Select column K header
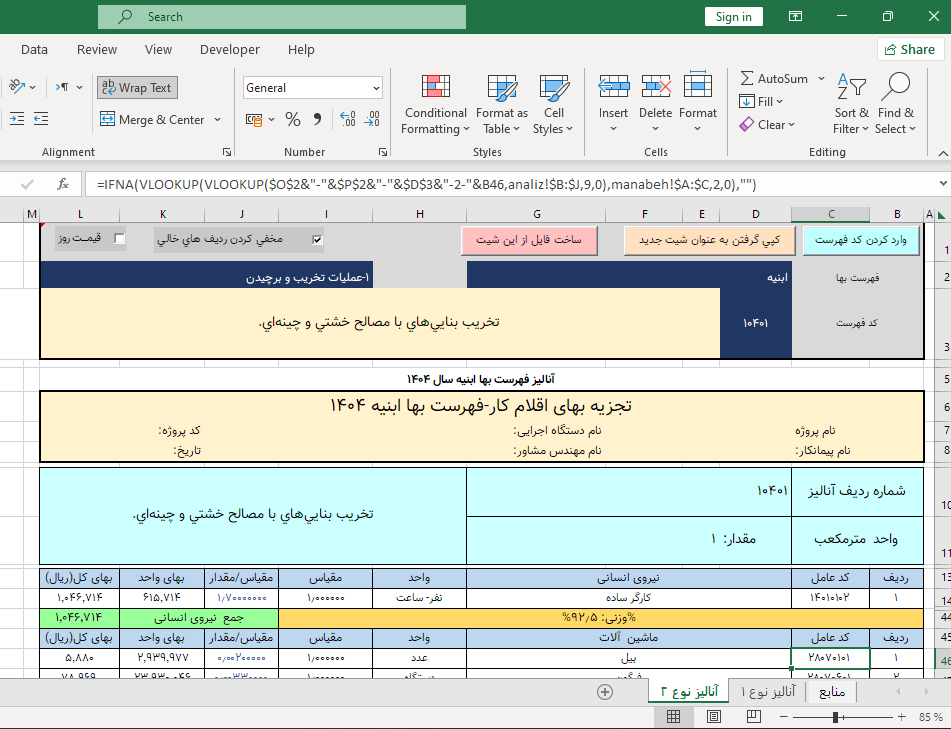The height and width of the screenshot is (729, 951). pos(163,214)
